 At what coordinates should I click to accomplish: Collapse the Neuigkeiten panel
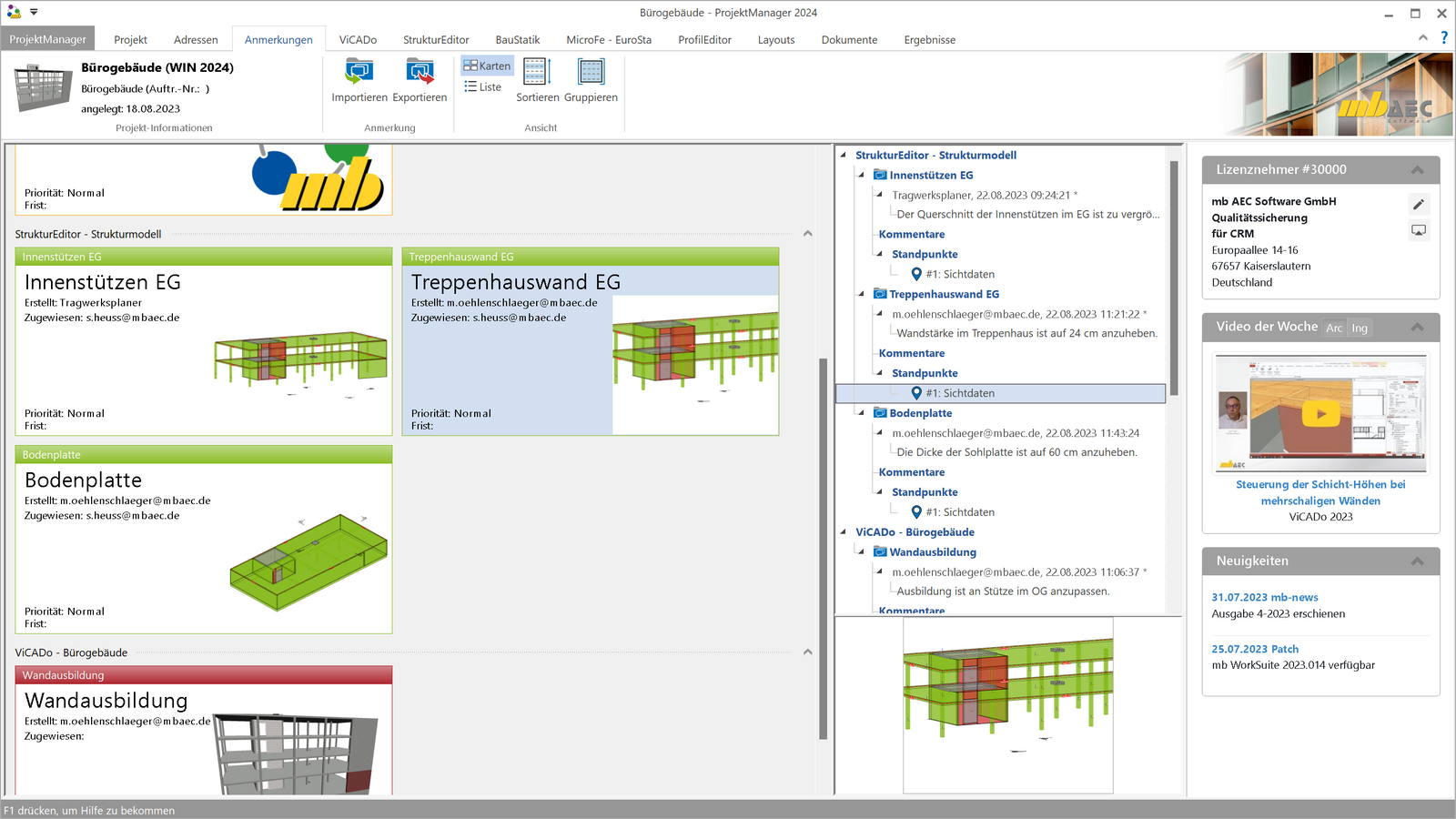click(x=1418, y=561)
